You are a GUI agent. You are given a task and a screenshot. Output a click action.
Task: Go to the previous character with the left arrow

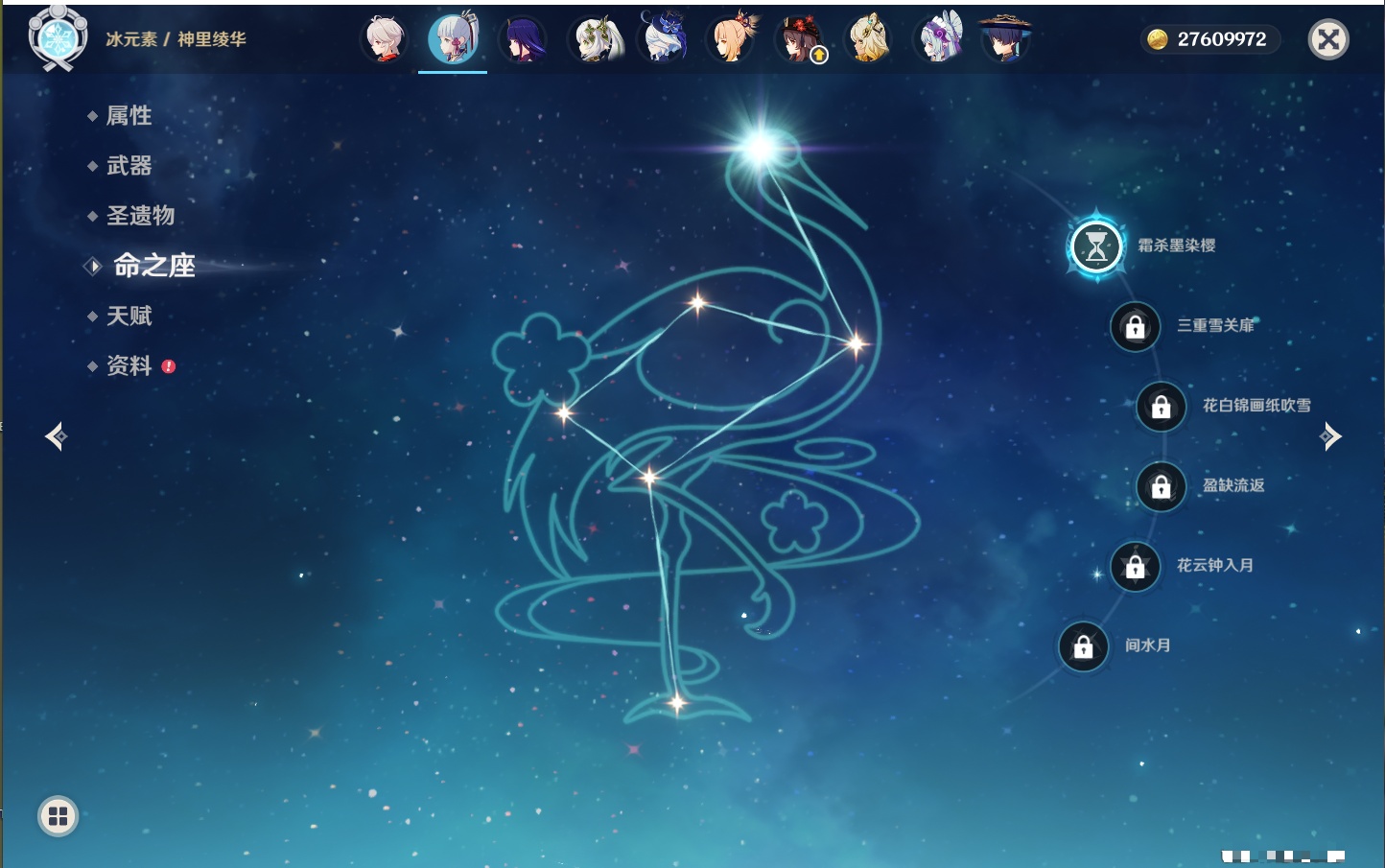click(x=56, y=436)
